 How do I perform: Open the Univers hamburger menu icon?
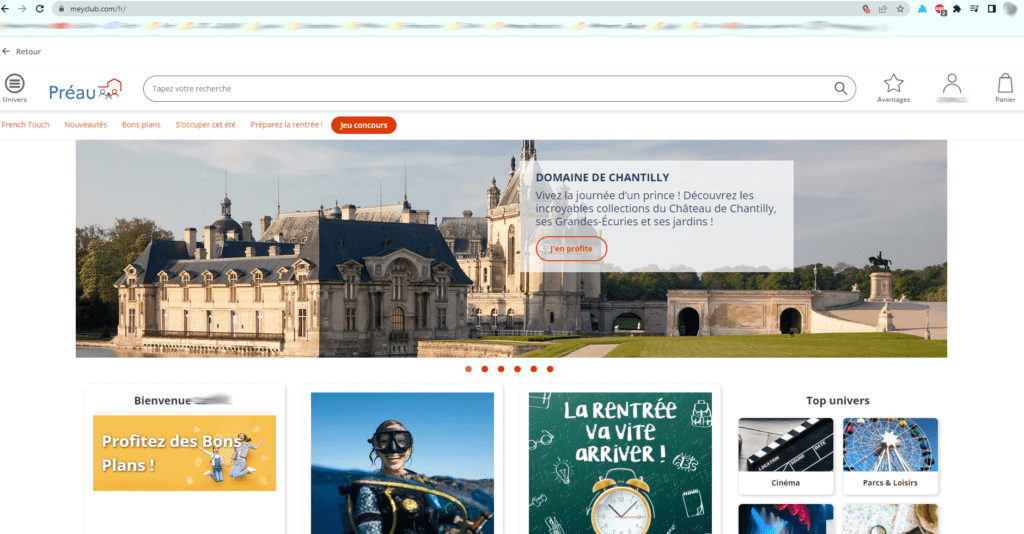tap(15, 85)
